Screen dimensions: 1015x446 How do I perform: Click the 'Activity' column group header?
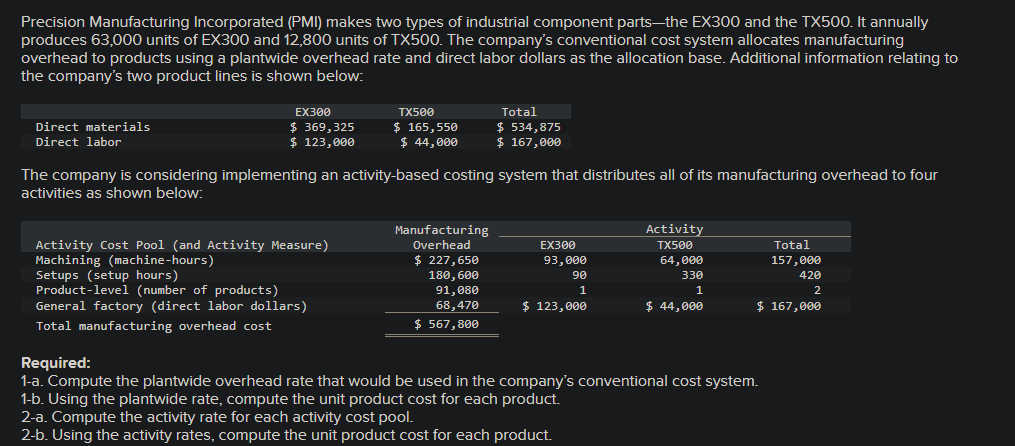[x=674, y=229]
